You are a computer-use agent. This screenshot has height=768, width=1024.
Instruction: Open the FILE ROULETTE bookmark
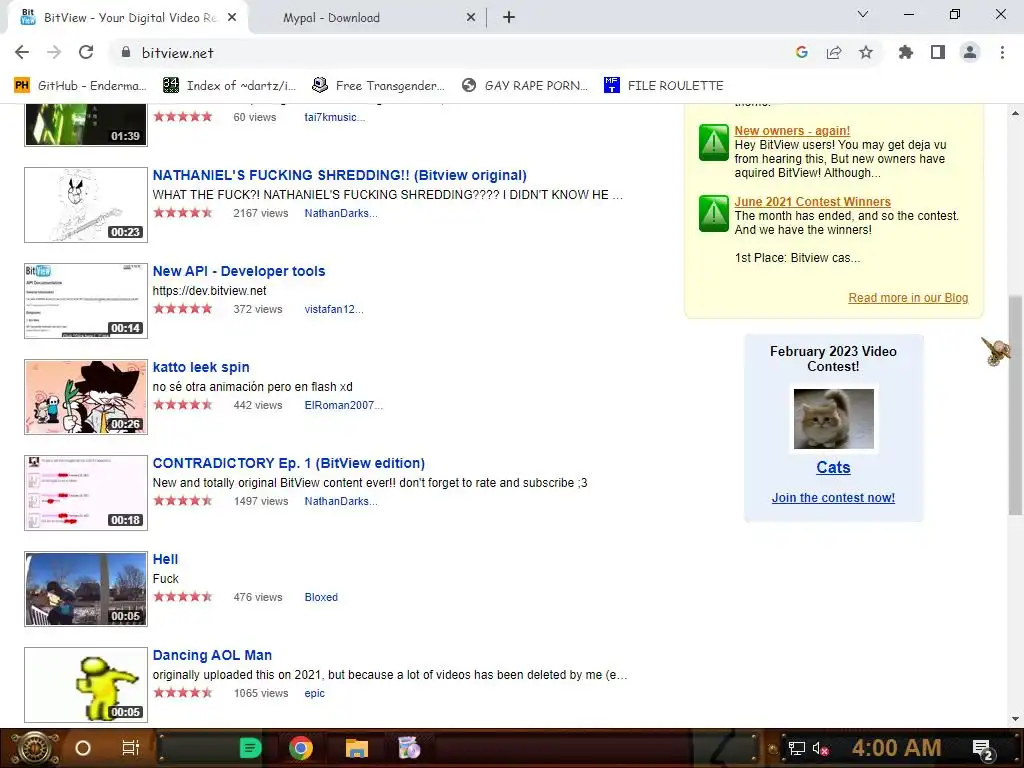[x=664, y=86]
